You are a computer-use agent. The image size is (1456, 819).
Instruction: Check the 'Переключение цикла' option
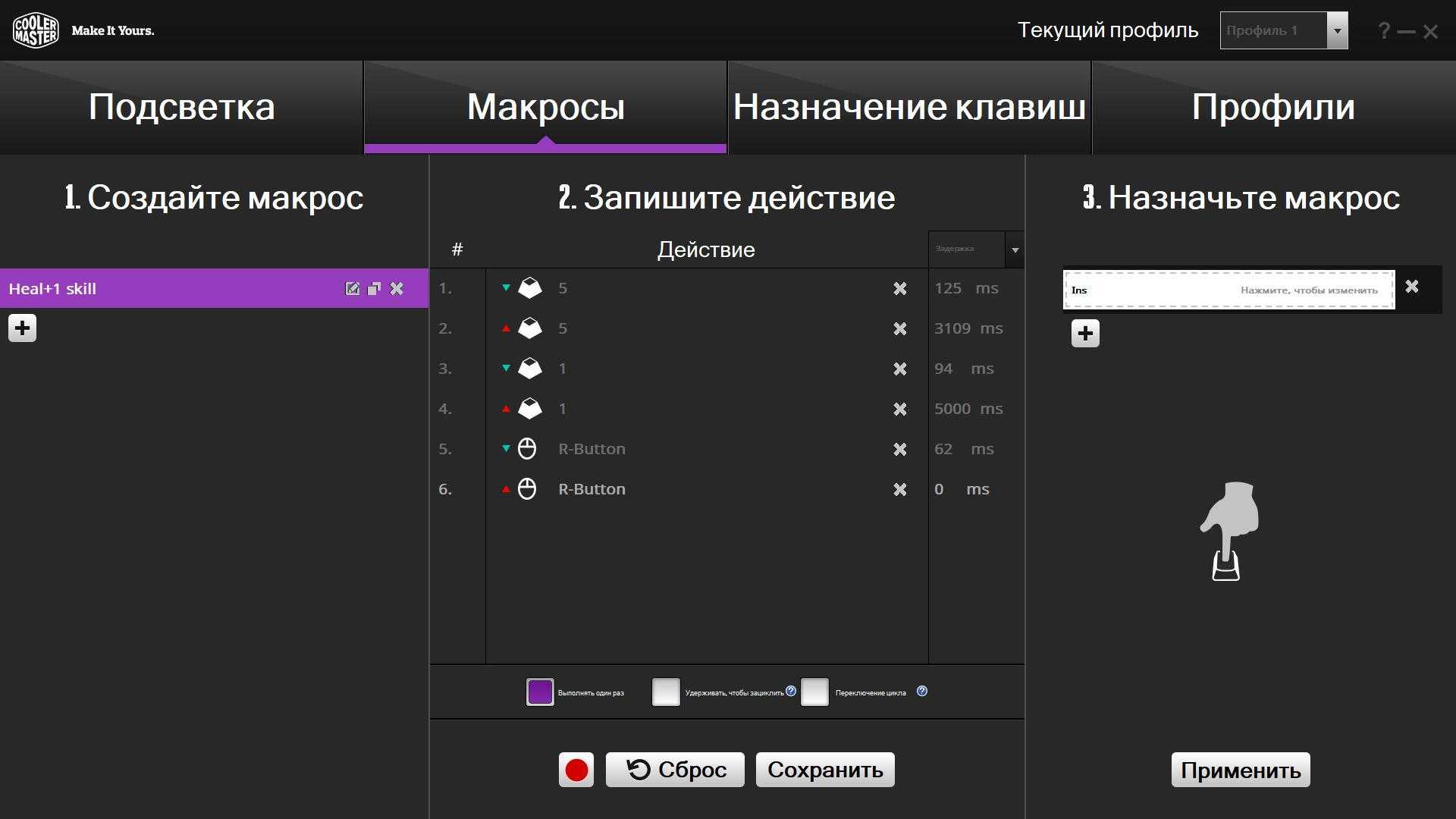point(814,692)
